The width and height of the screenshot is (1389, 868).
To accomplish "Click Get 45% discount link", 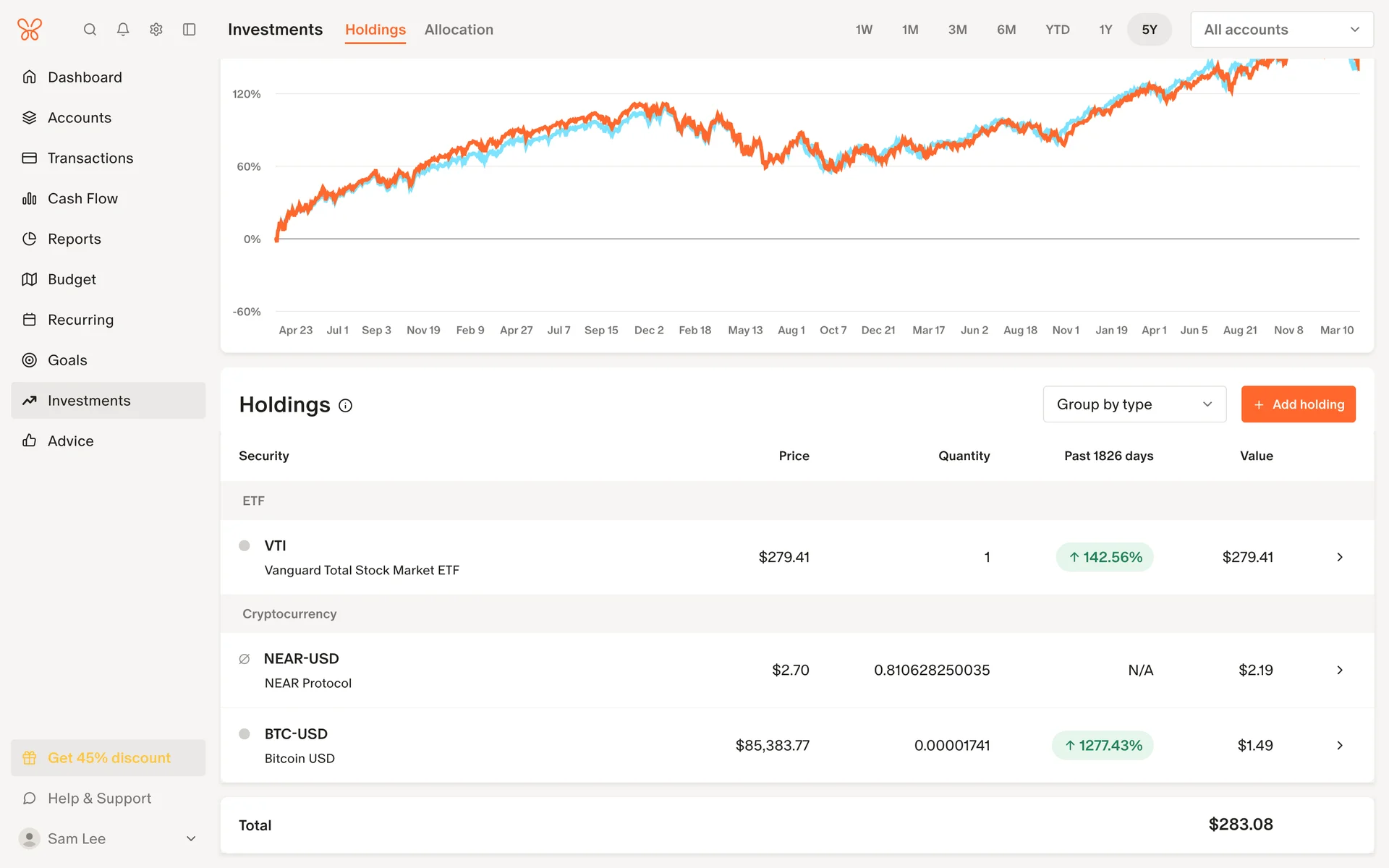I will click(x=109, y=758).
